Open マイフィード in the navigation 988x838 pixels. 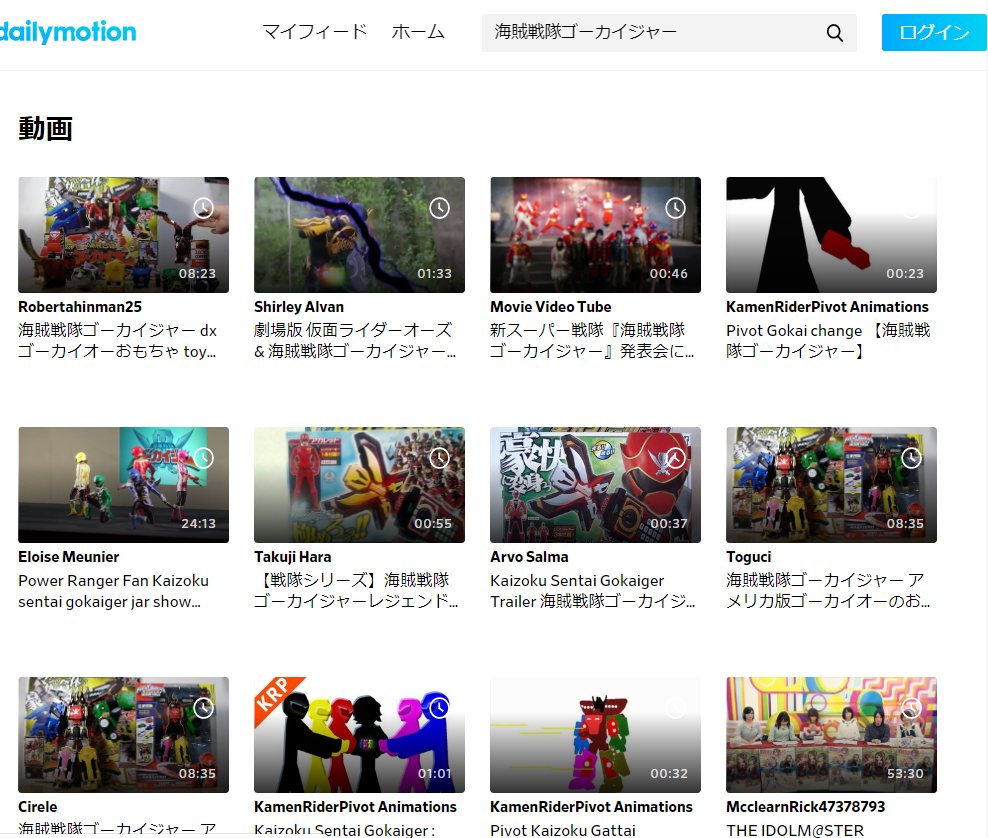(x=314, y=32)
